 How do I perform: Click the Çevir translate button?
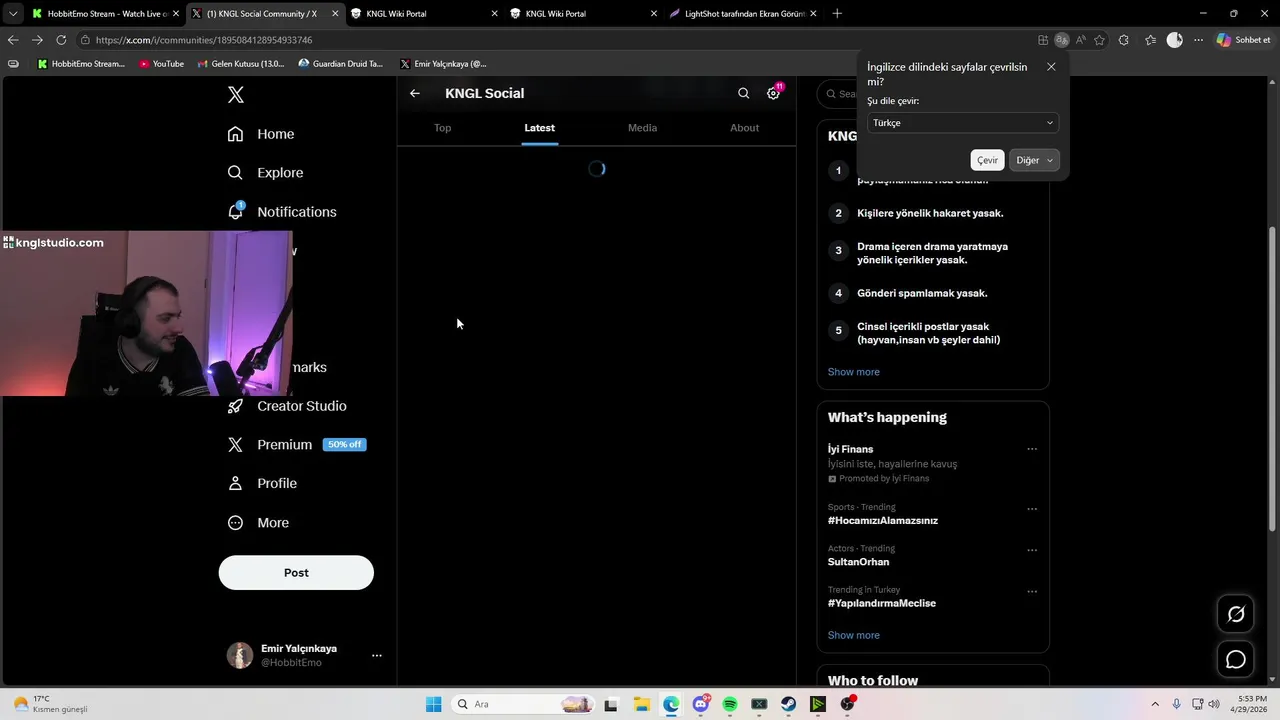[x=987, y=160]
